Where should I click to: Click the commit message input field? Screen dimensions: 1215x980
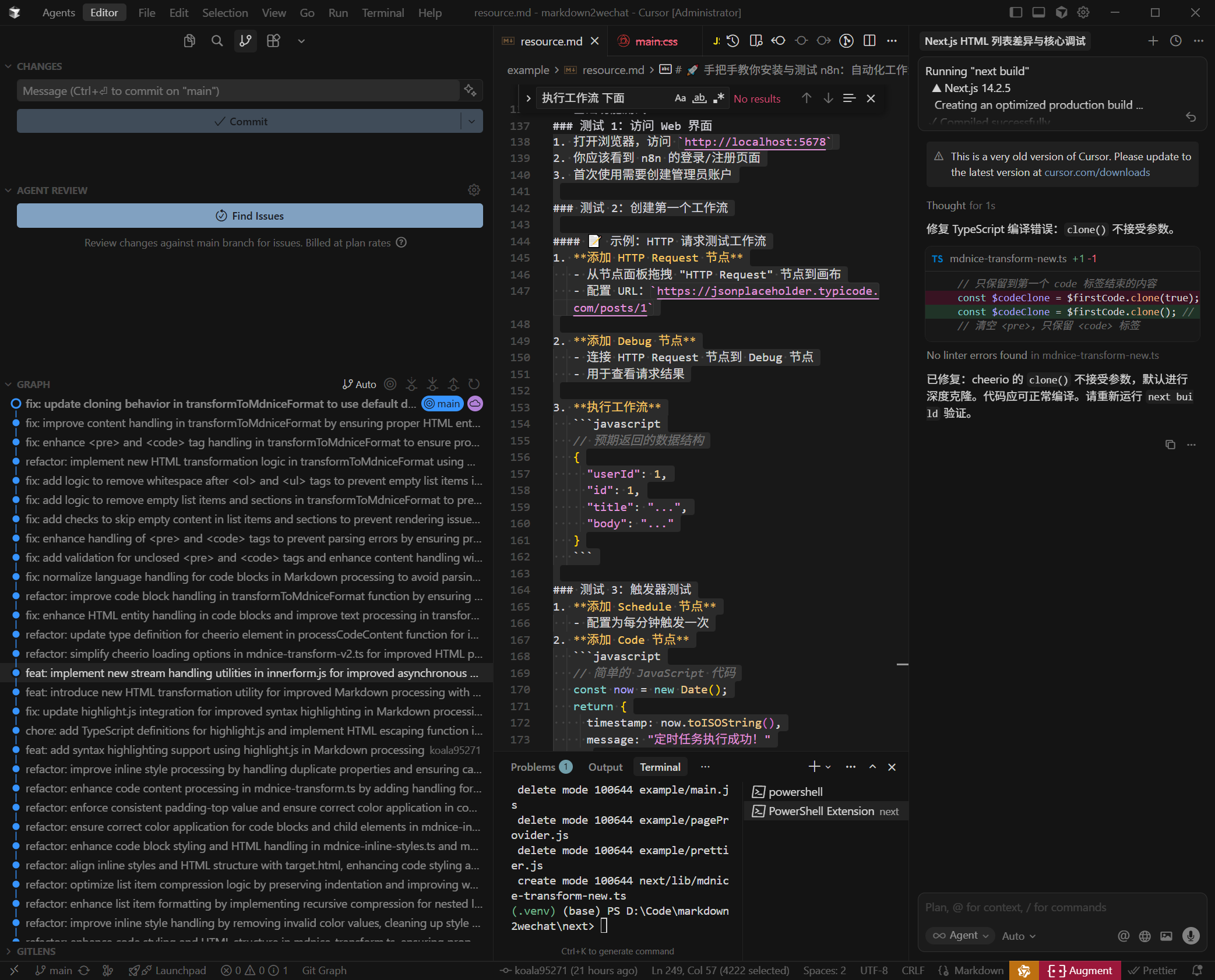[x=238, y=91]
